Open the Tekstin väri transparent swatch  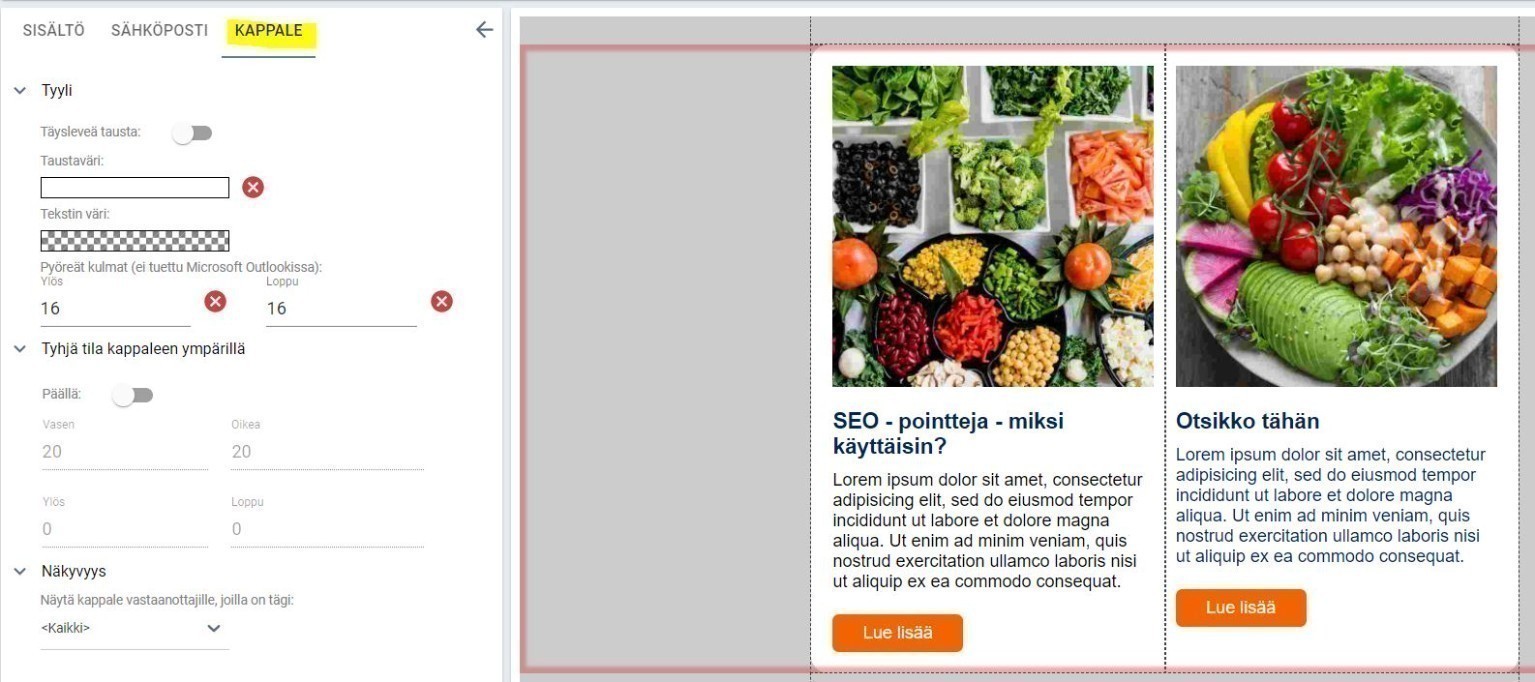coord(135,241)
